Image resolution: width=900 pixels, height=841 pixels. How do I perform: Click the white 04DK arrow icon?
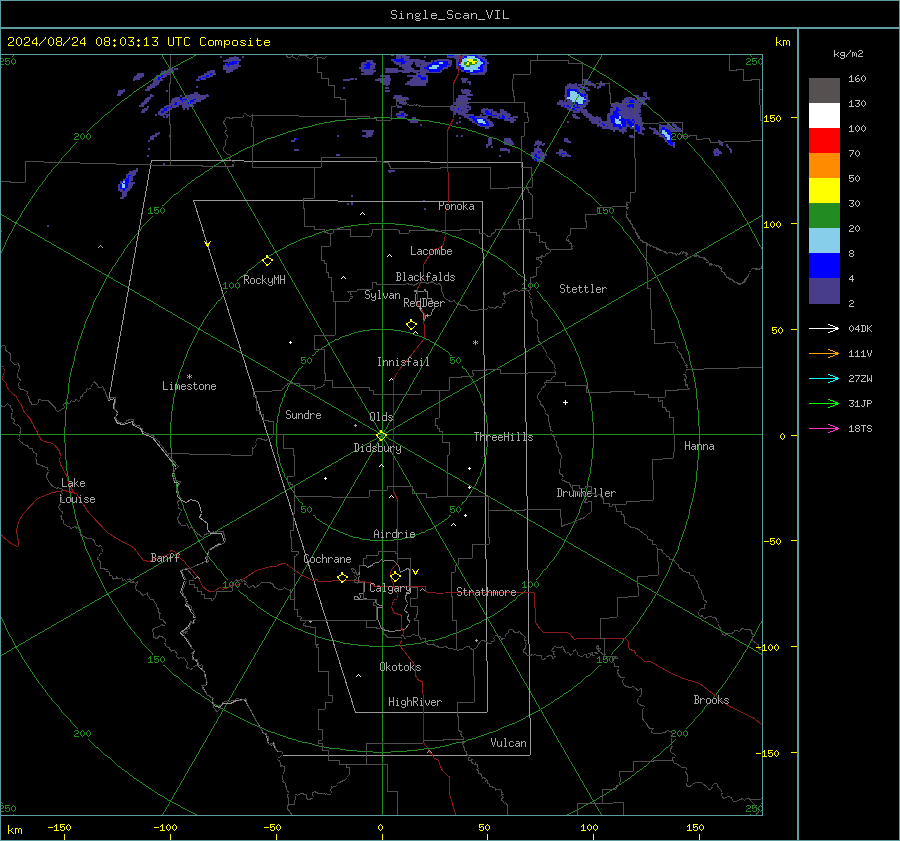point(824,328)
